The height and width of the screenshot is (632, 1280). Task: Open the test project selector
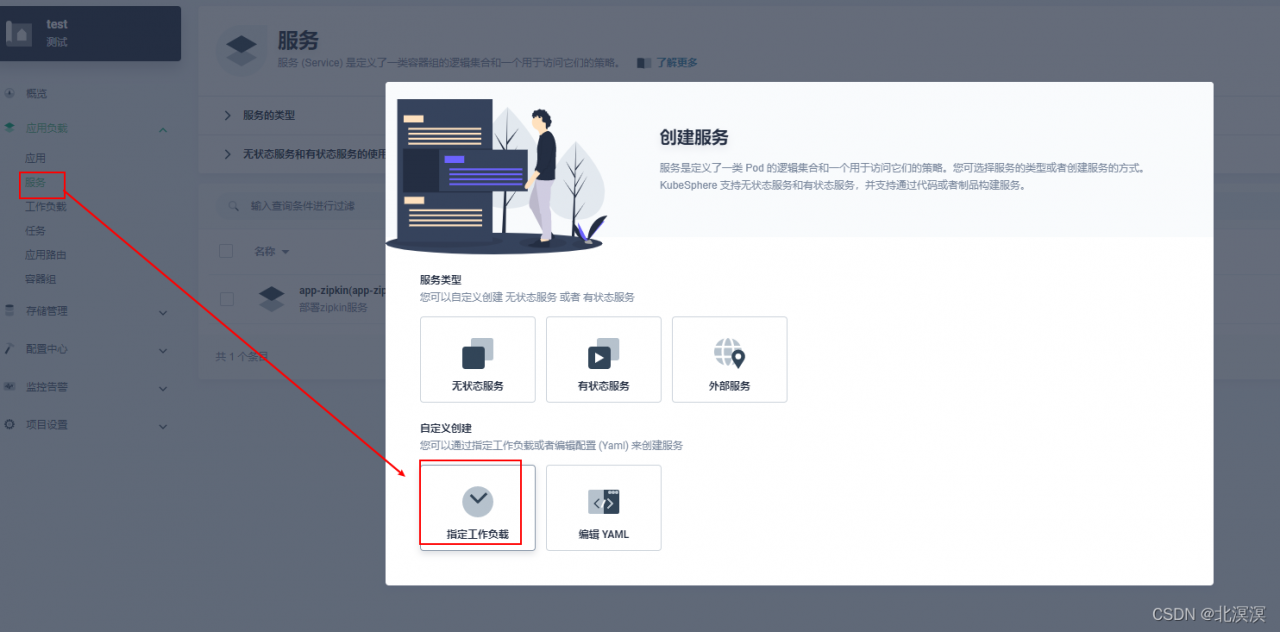(x=91, y=33)
